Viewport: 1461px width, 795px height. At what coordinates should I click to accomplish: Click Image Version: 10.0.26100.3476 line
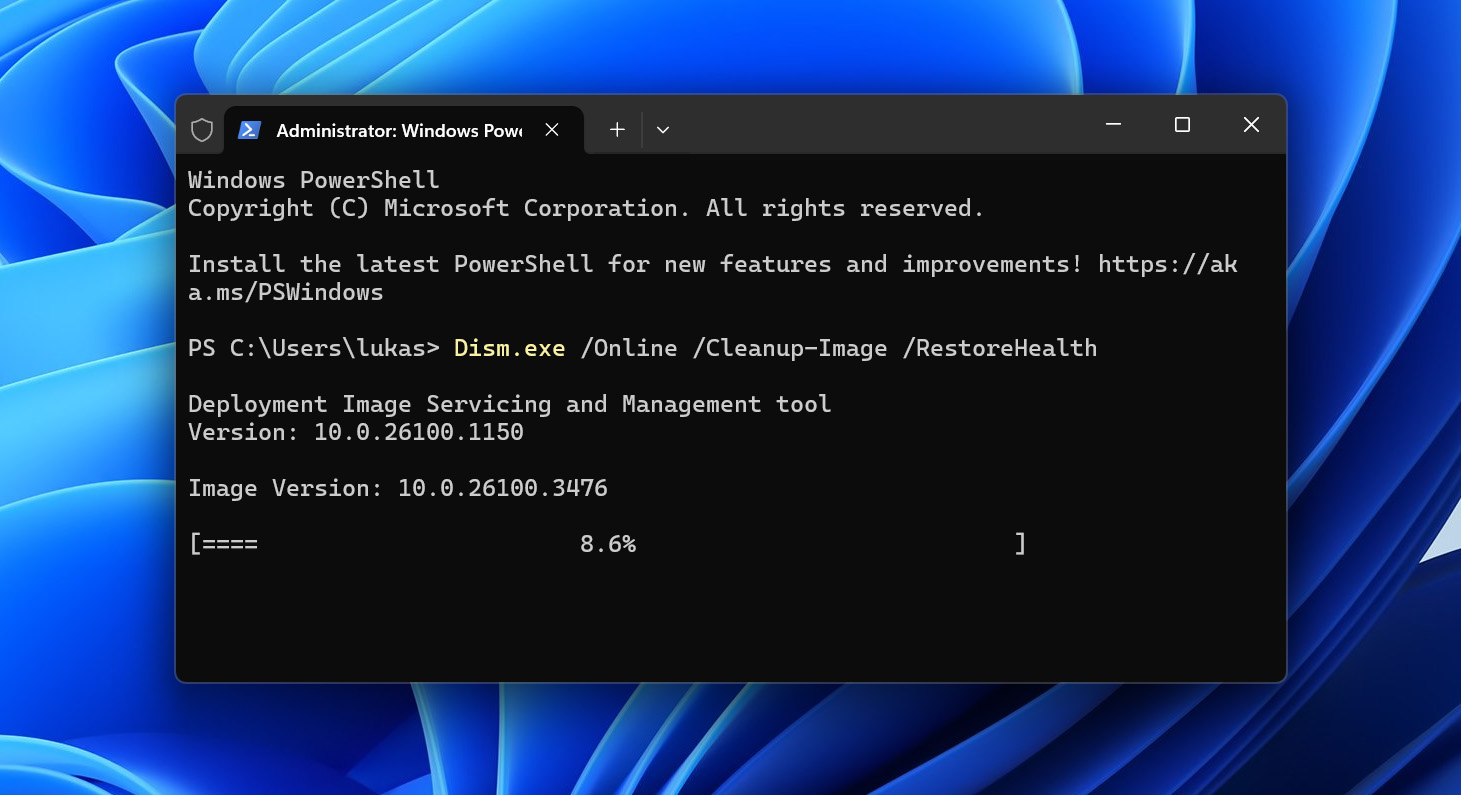398,488
